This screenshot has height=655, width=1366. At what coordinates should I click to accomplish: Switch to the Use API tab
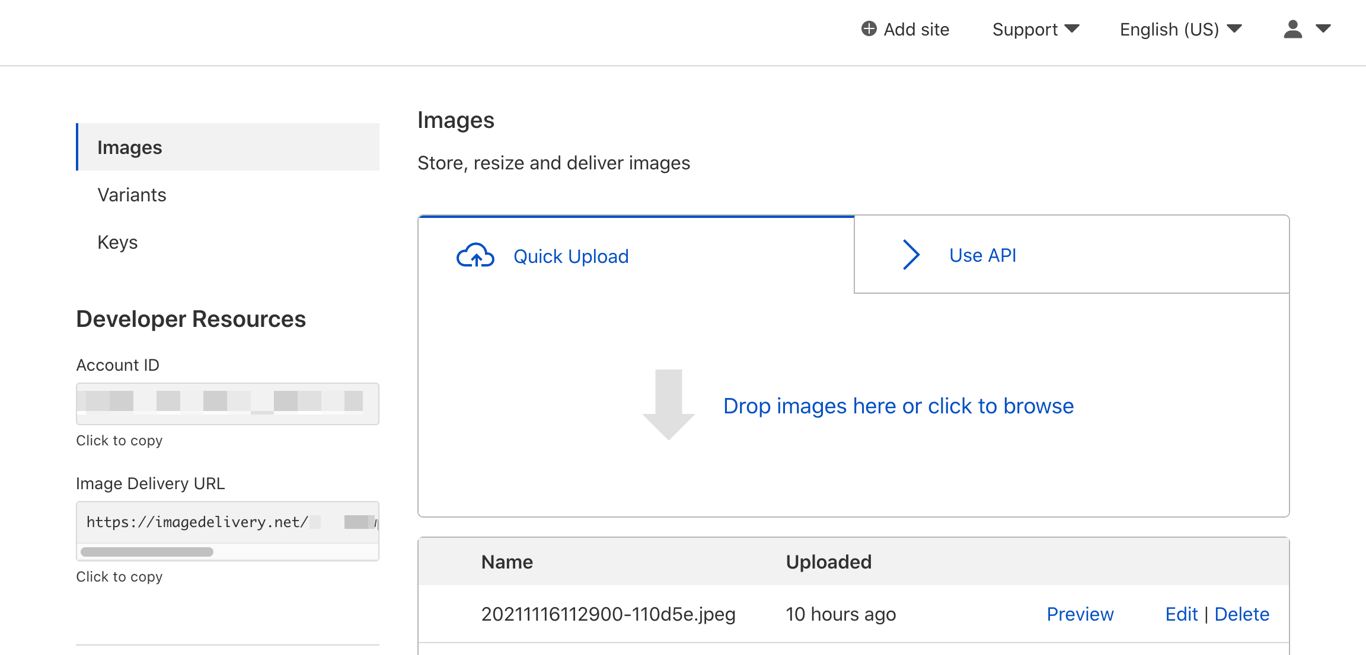982,255
